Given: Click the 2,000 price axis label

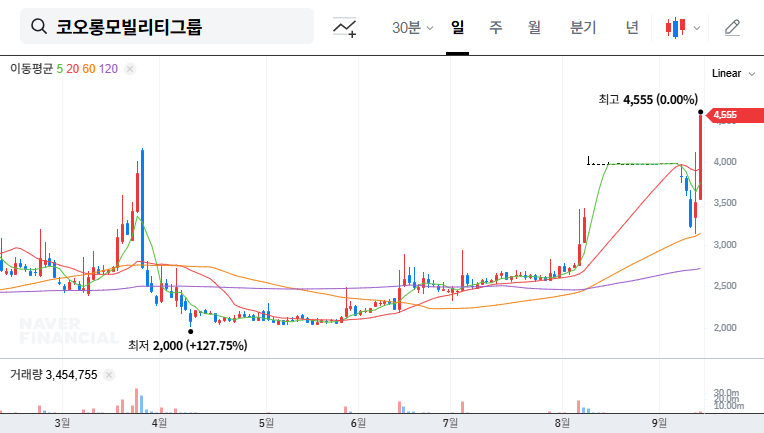Looking at the screenshot, I should 725,328.
